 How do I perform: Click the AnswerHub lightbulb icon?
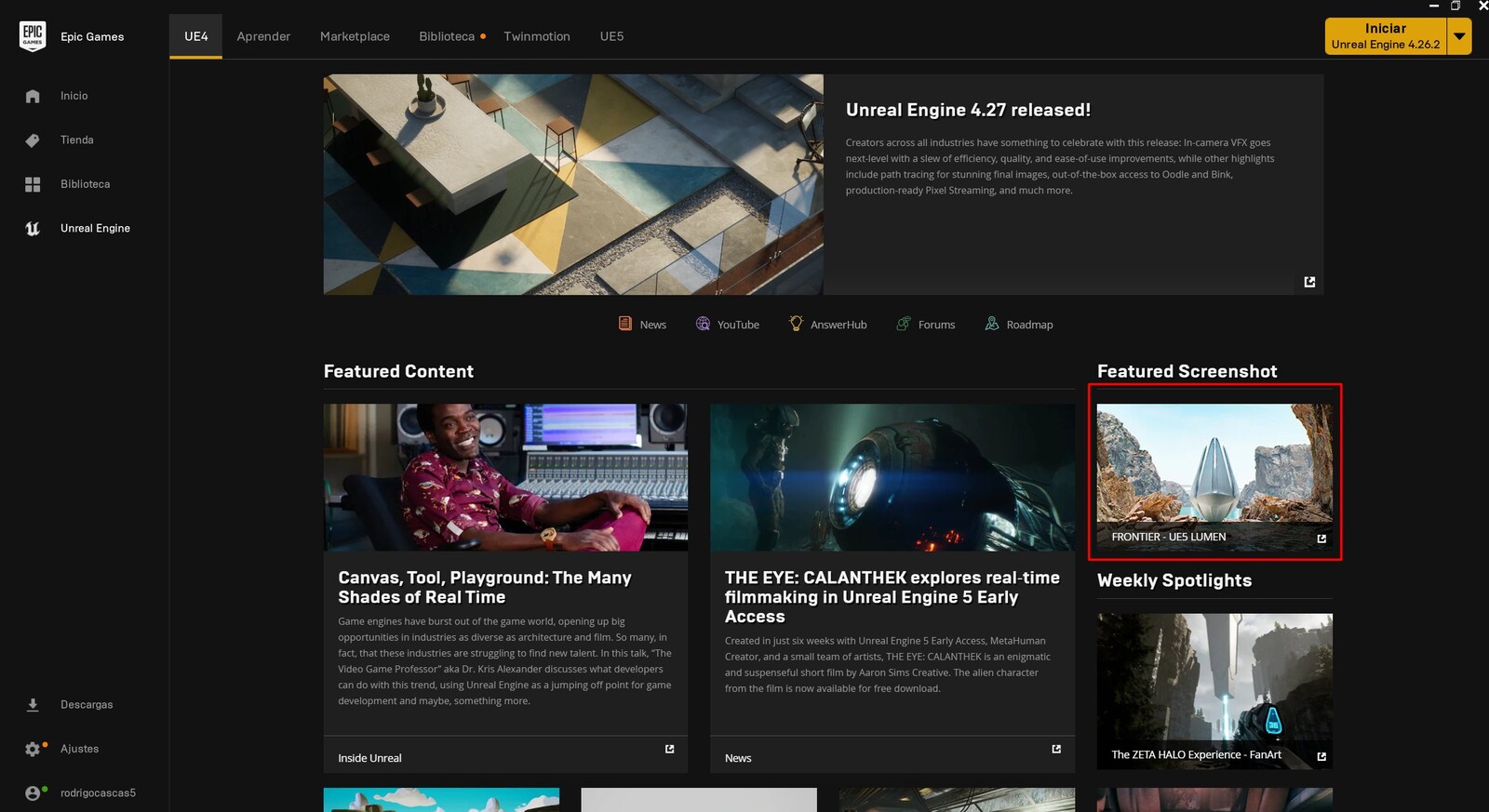pos(796,324)
